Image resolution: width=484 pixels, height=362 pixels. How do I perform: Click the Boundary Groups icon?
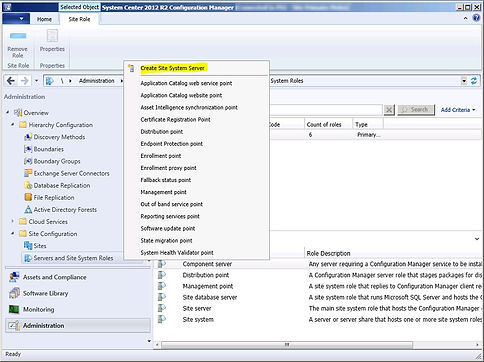(28, 161)
